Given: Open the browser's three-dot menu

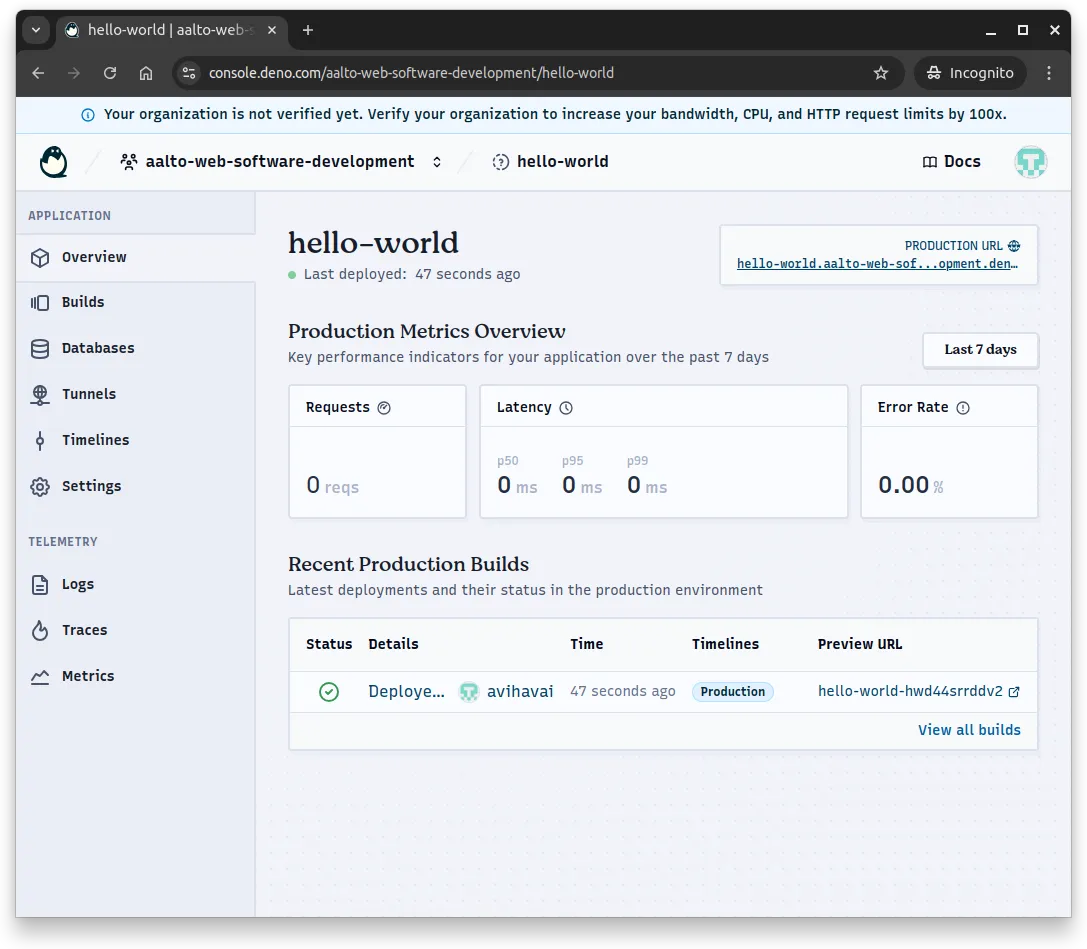Looking at the screenshot, I should [1048, 73].
